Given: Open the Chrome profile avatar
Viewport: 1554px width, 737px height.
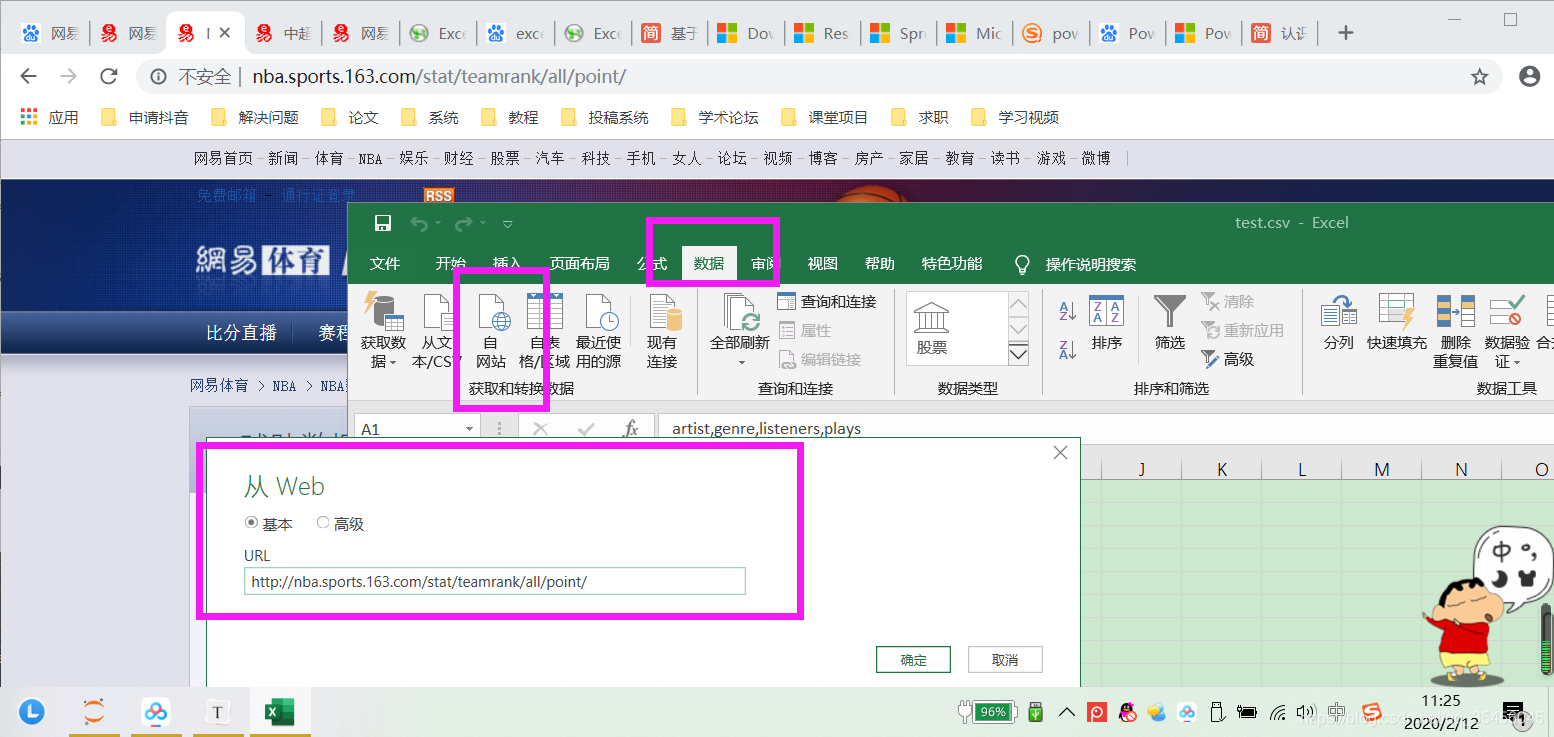Looking at the screenshot, I should 1529,76.
